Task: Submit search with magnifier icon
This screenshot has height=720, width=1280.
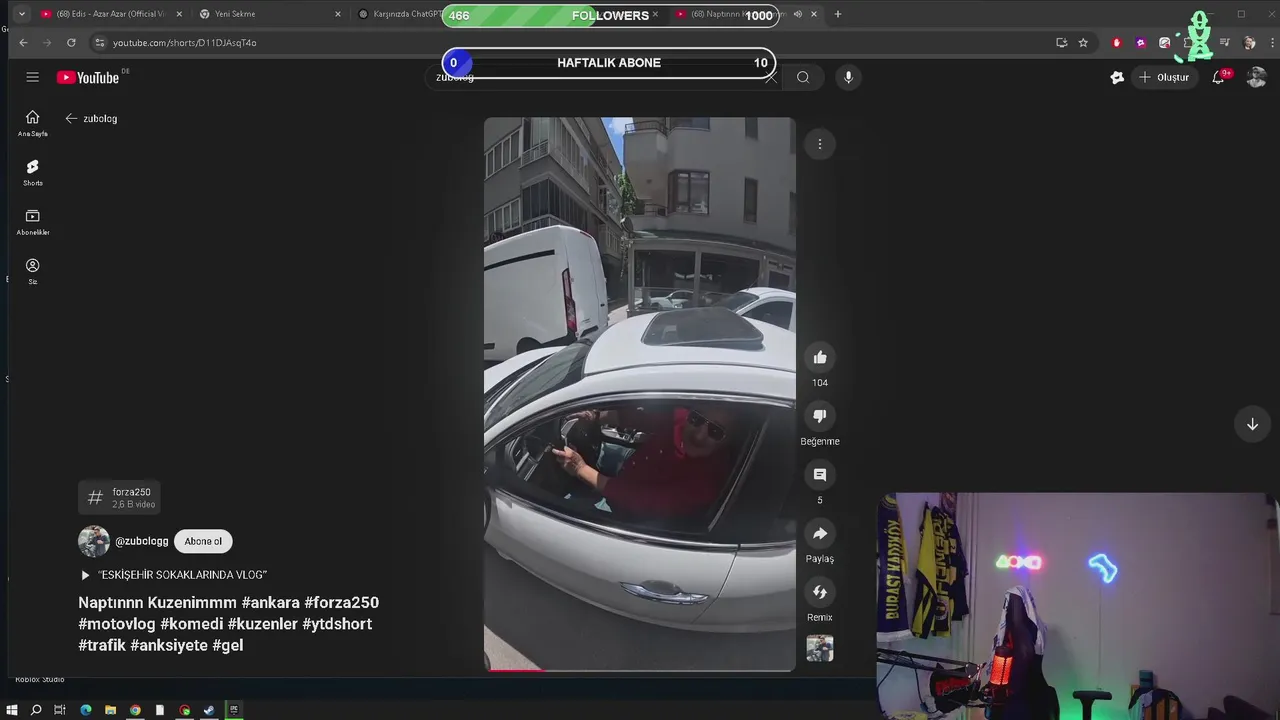Action: point(803,77)
